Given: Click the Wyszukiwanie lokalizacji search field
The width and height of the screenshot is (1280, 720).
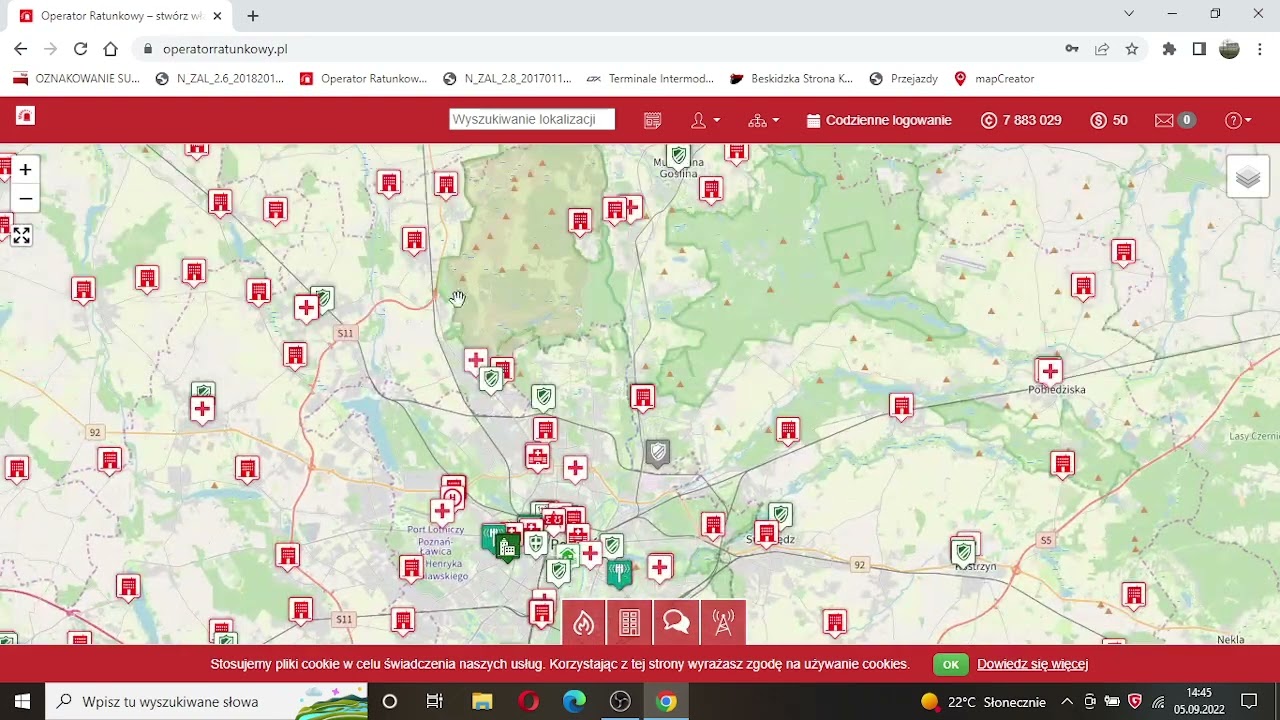Looking at the screenshot, I should (x=532, y=120).
